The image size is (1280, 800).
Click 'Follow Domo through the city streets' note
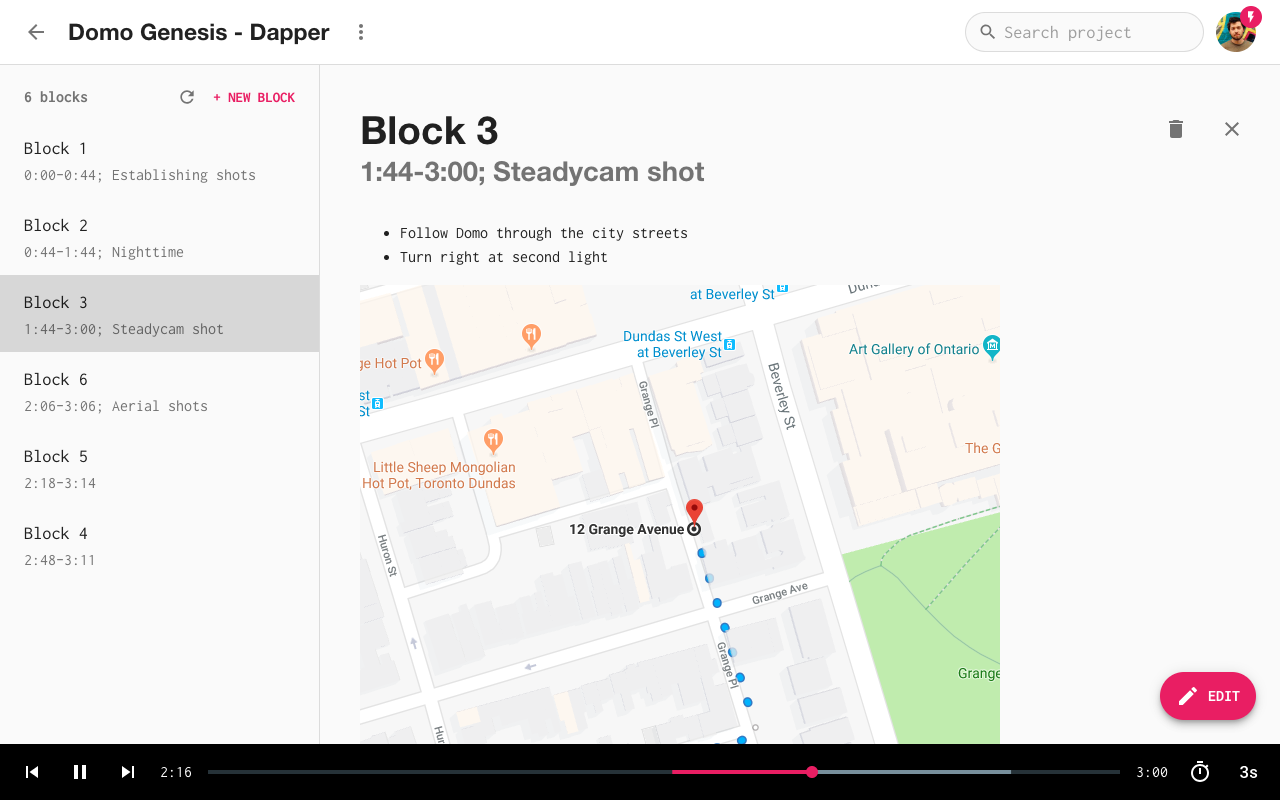(x=544, y=233)
